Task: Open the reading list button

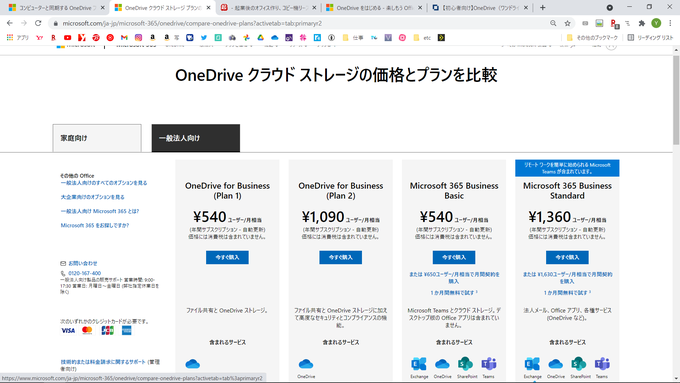Action: click(x=651, y=38)
